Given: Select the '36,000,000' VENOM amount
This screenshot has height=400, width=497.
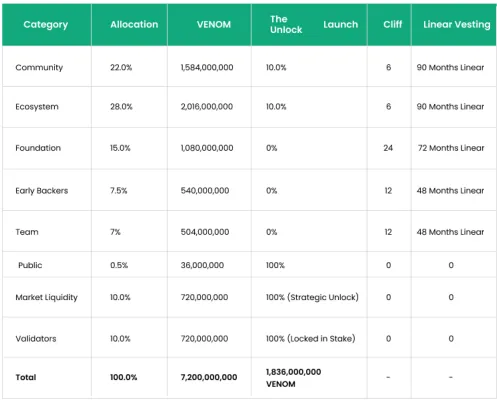Looking at the screenshot, I should point(202,265).
